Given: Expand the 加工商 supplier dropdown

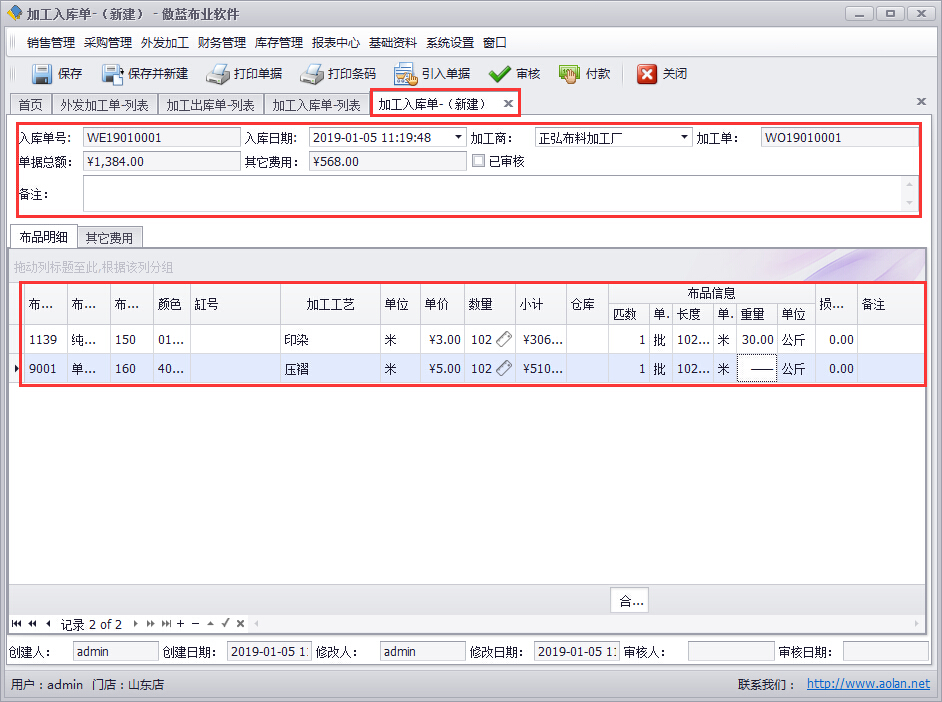Looking at the screenshot, I should tap(685, 138).
